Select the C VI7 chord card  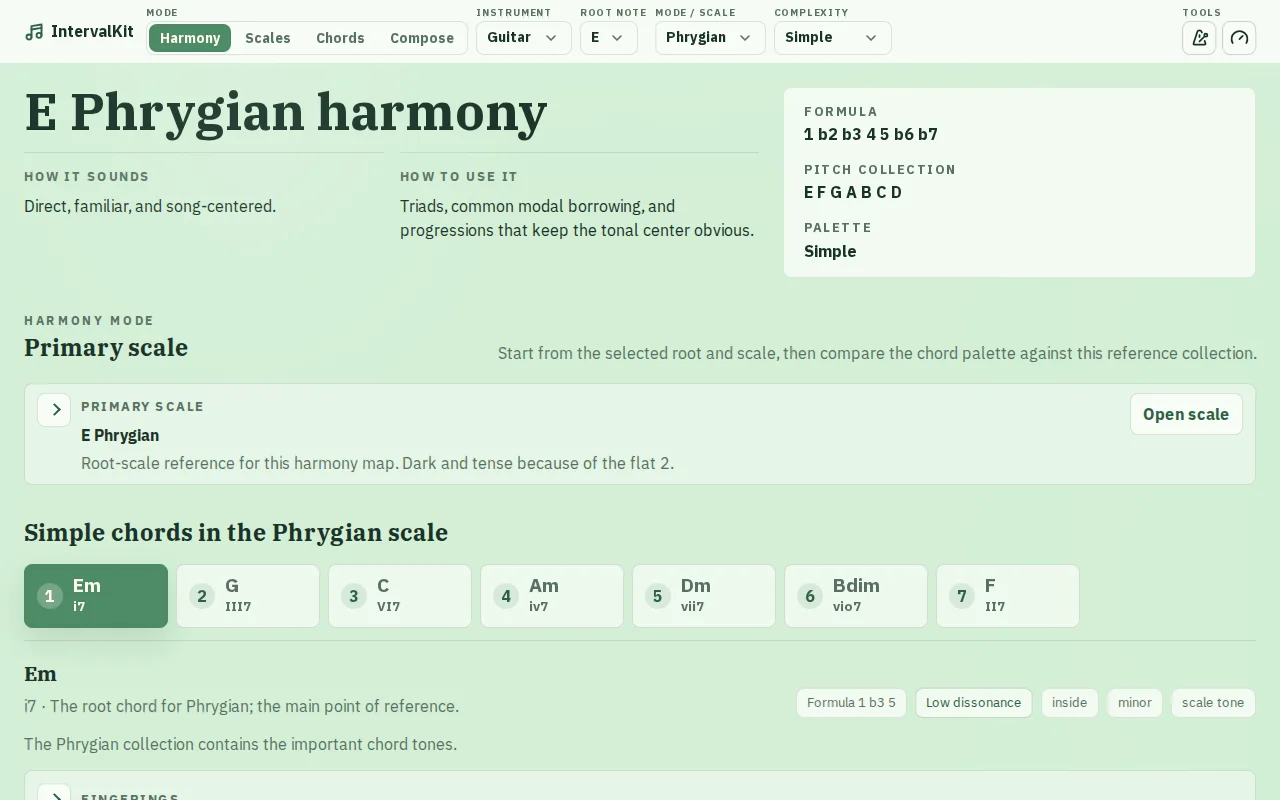point(400,596)
